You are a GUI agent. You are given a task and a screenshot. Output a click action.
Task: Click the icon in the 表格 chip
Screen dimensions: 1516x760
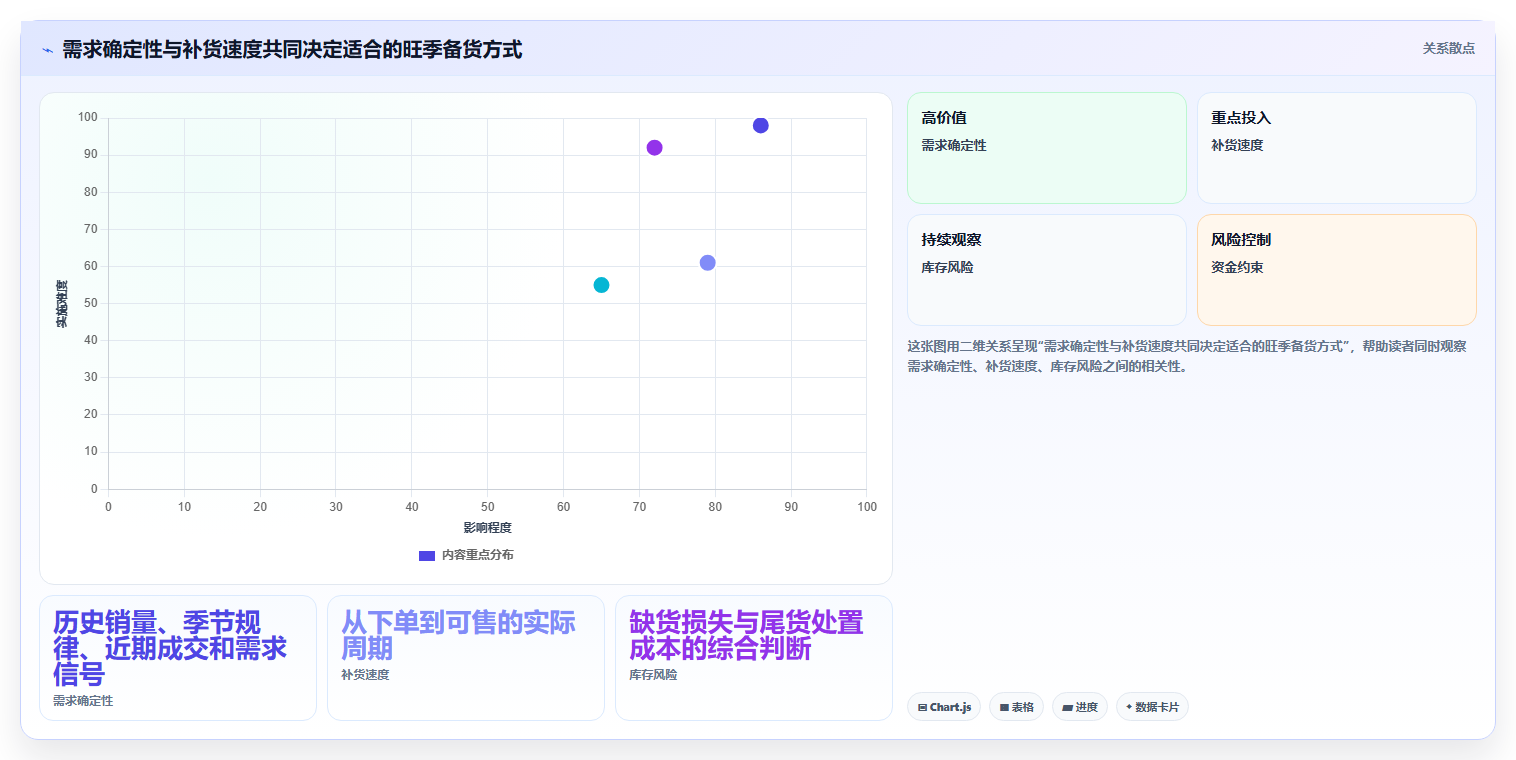coord(1004,707)
